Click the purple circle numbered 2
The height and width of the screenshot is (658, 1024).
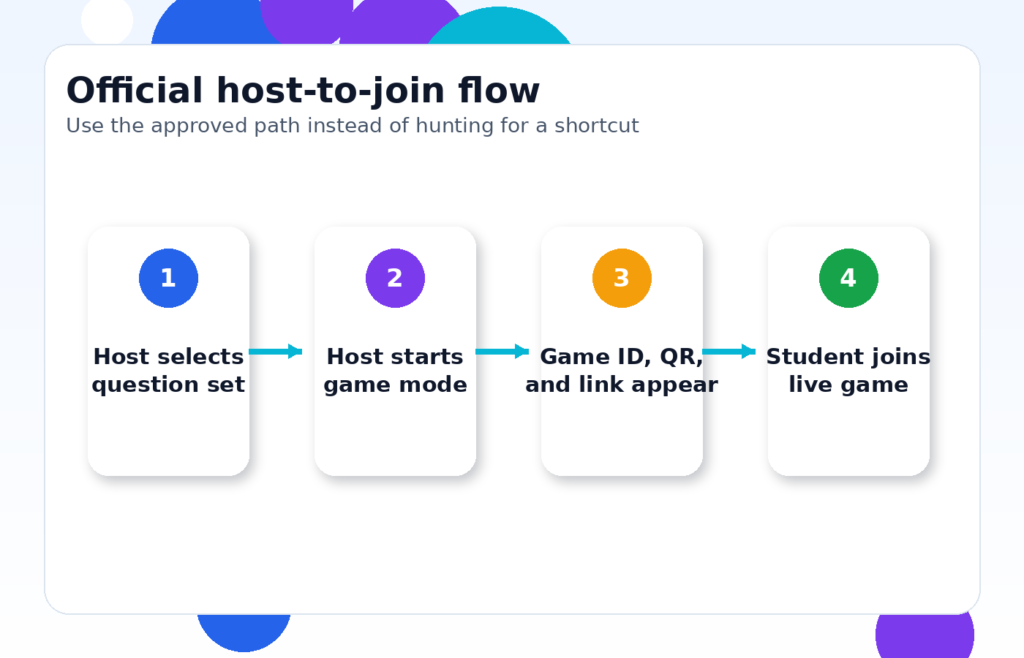point(395,278)
